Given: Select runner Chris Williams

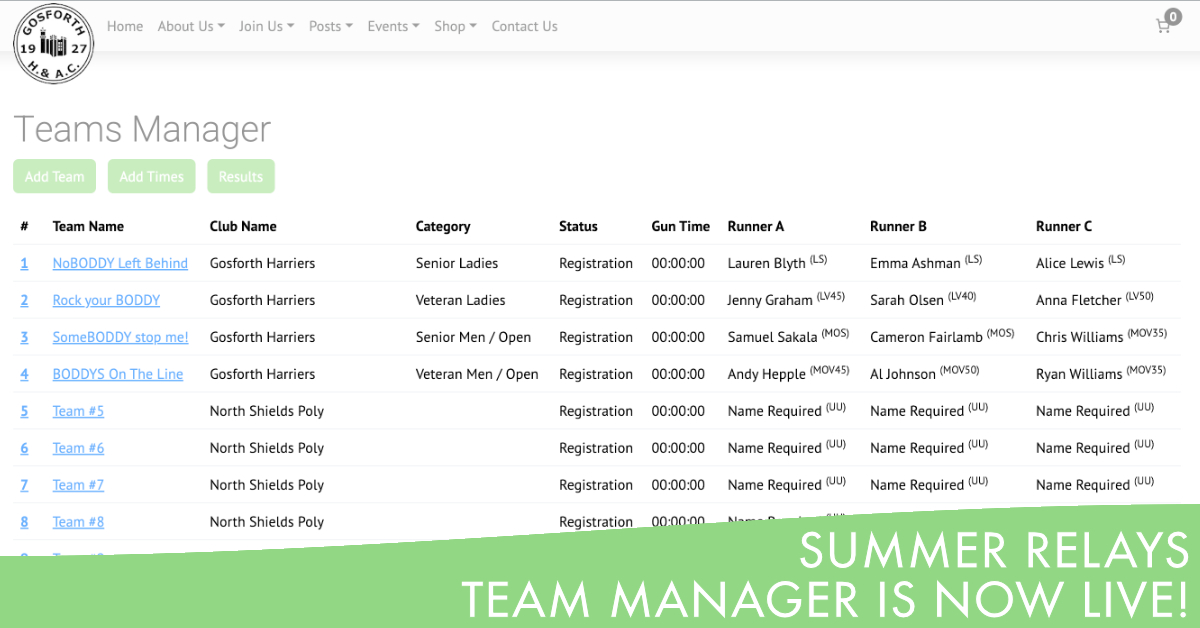Looking at the screenshot, I should pyautogui.click(x=1079, y=337).
